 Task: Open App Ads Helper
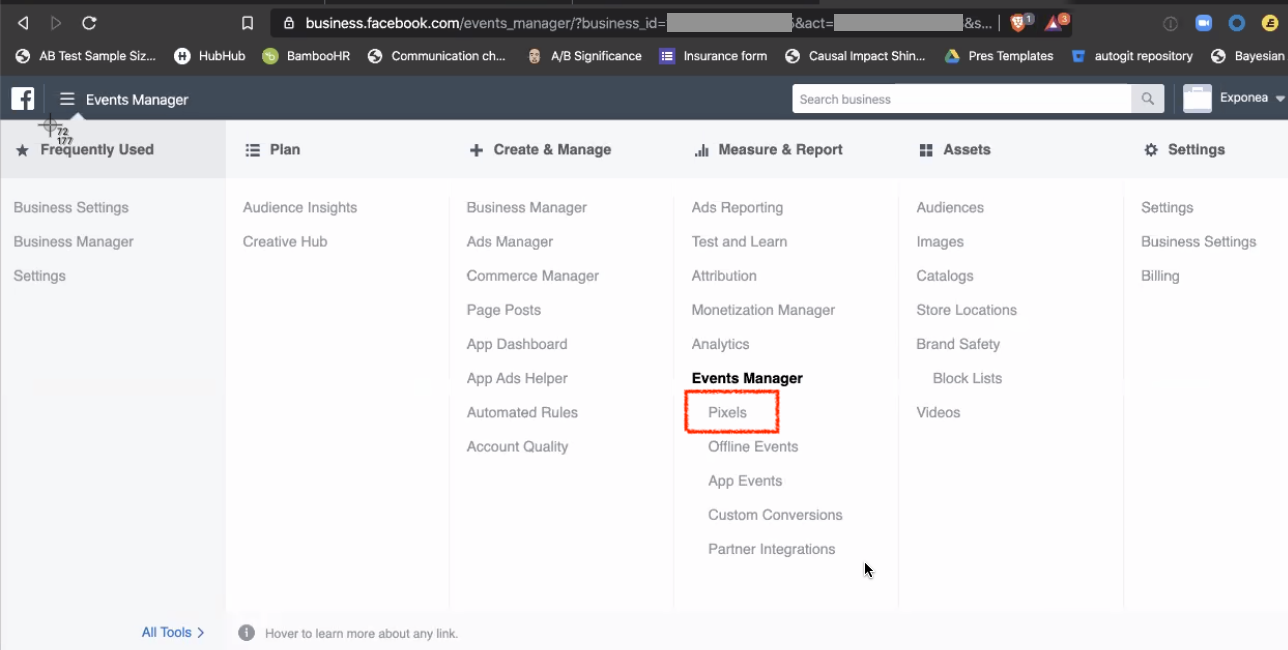[x=517, y=378]
